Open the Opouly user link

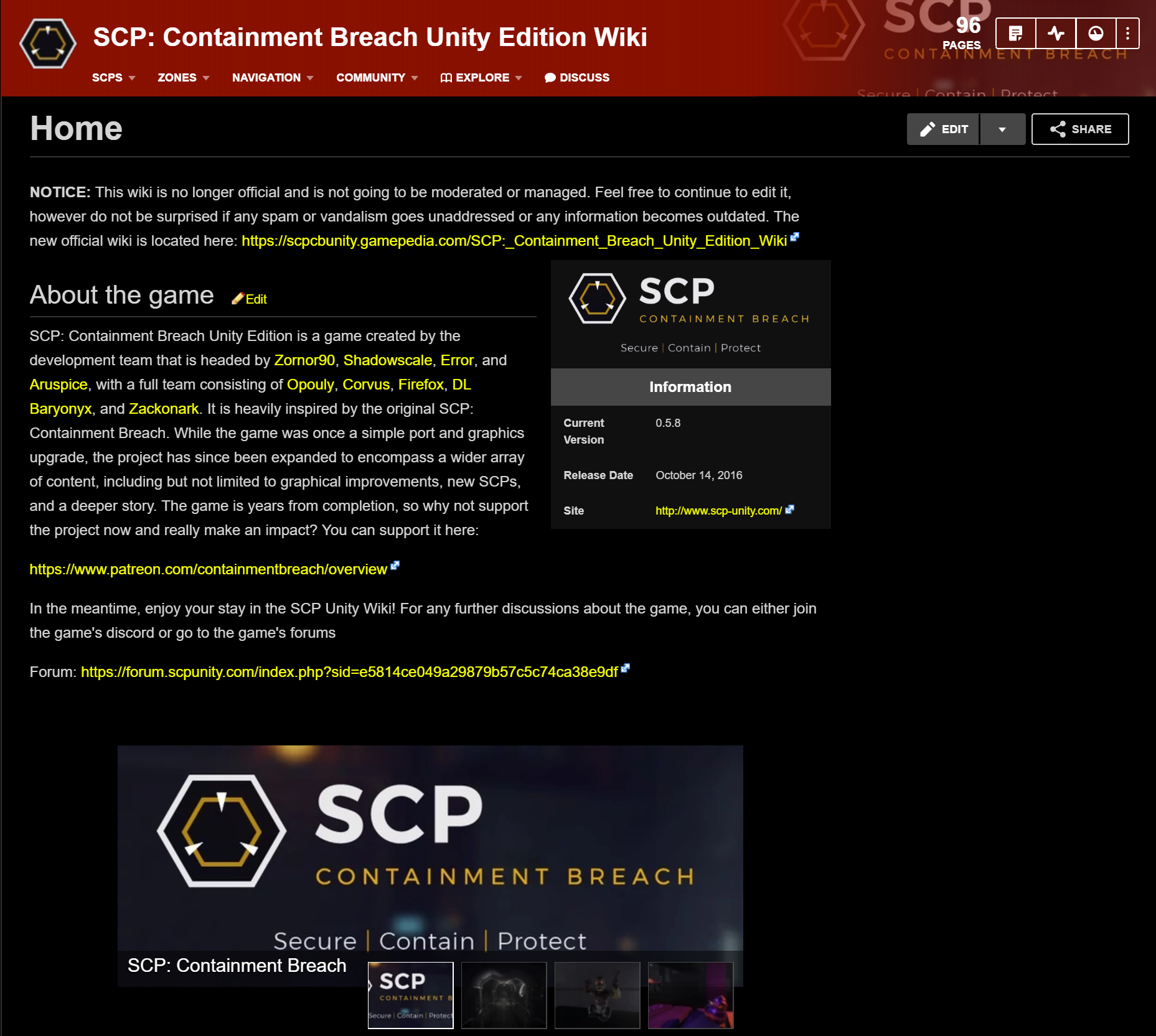(x=311, y=385)
